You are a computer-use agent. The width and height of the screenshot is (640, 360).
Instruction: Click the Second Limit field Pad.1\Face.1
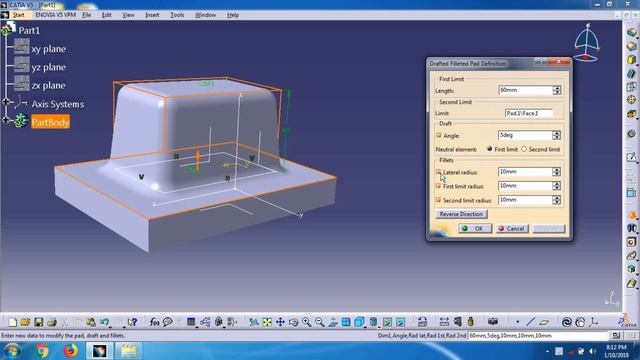(529, 113)
